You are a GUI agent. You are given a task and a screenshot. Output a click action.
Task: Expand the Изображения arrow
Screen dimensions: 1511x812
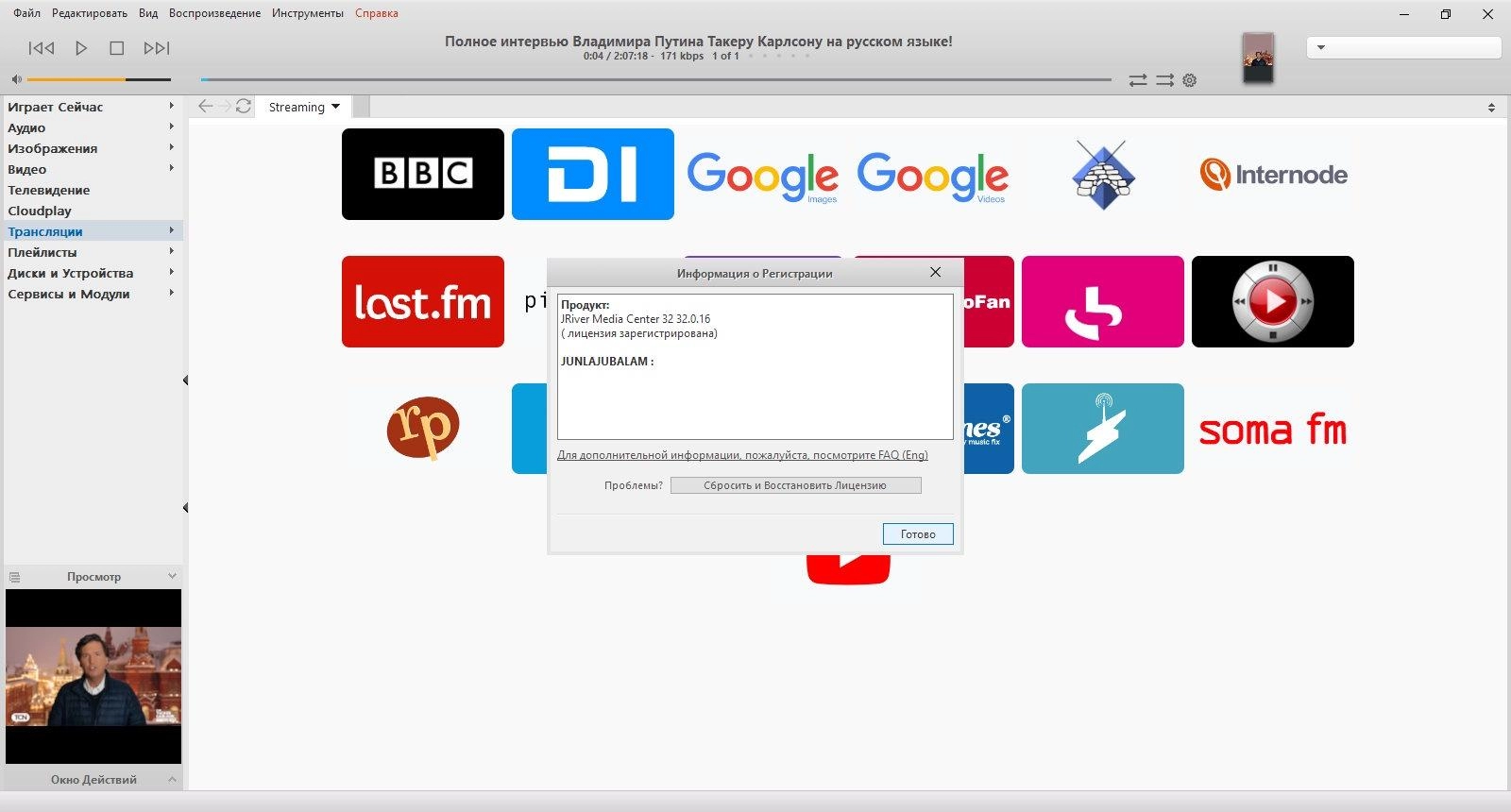click(172, 147)
